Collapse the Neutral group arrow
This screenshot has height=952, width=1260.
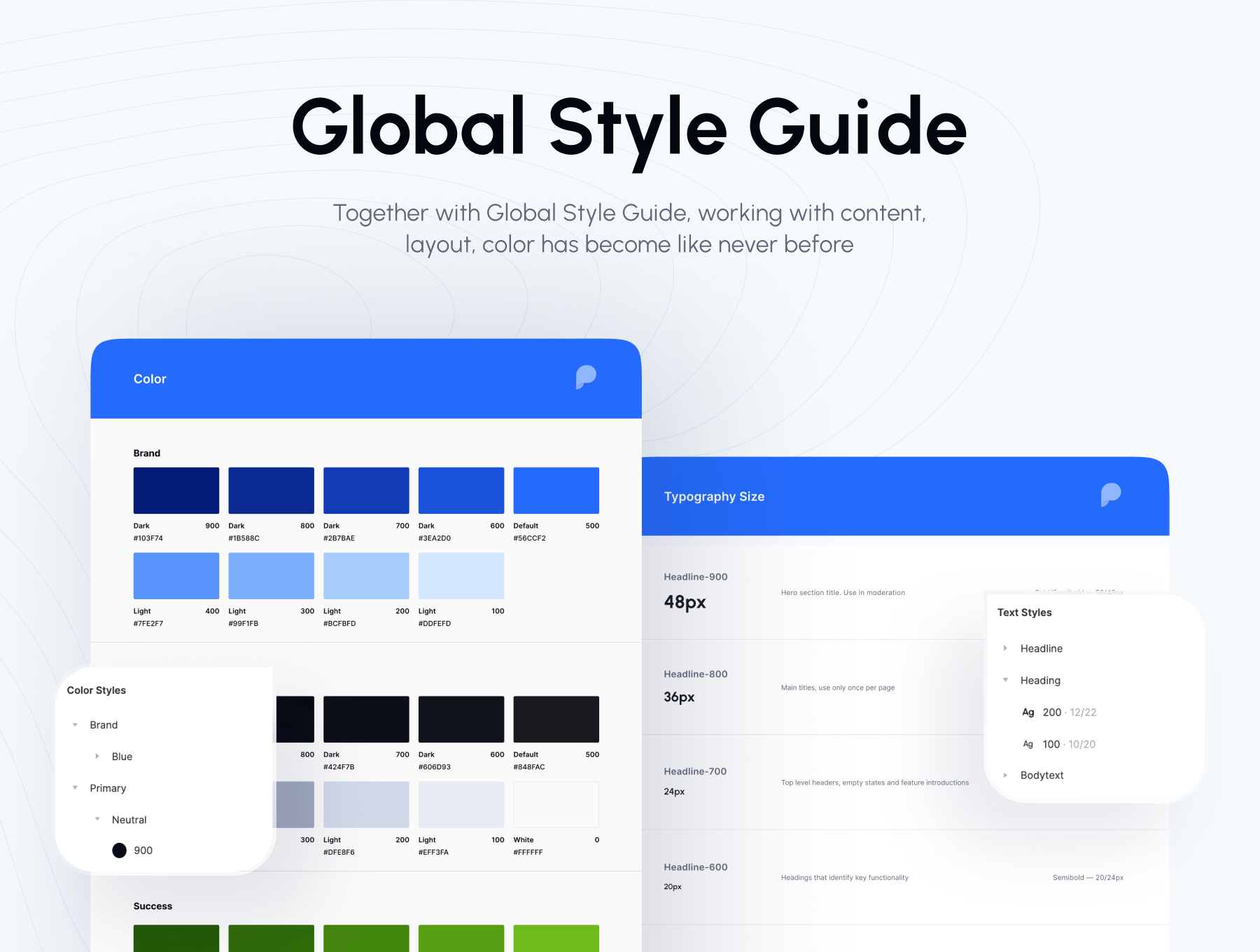(97, 820)
